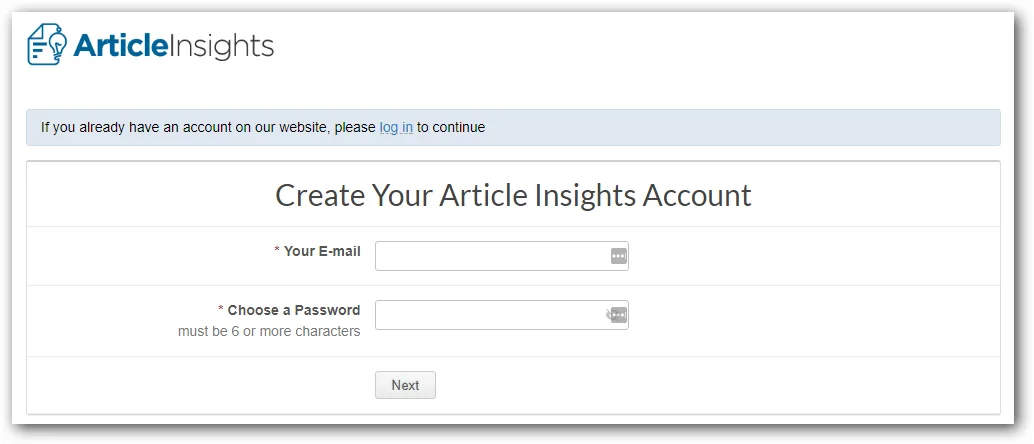The image size is (1034, 444).
Task: Open password manager icon in Password field
Action: pyautogui.click(x=620, y=315)
